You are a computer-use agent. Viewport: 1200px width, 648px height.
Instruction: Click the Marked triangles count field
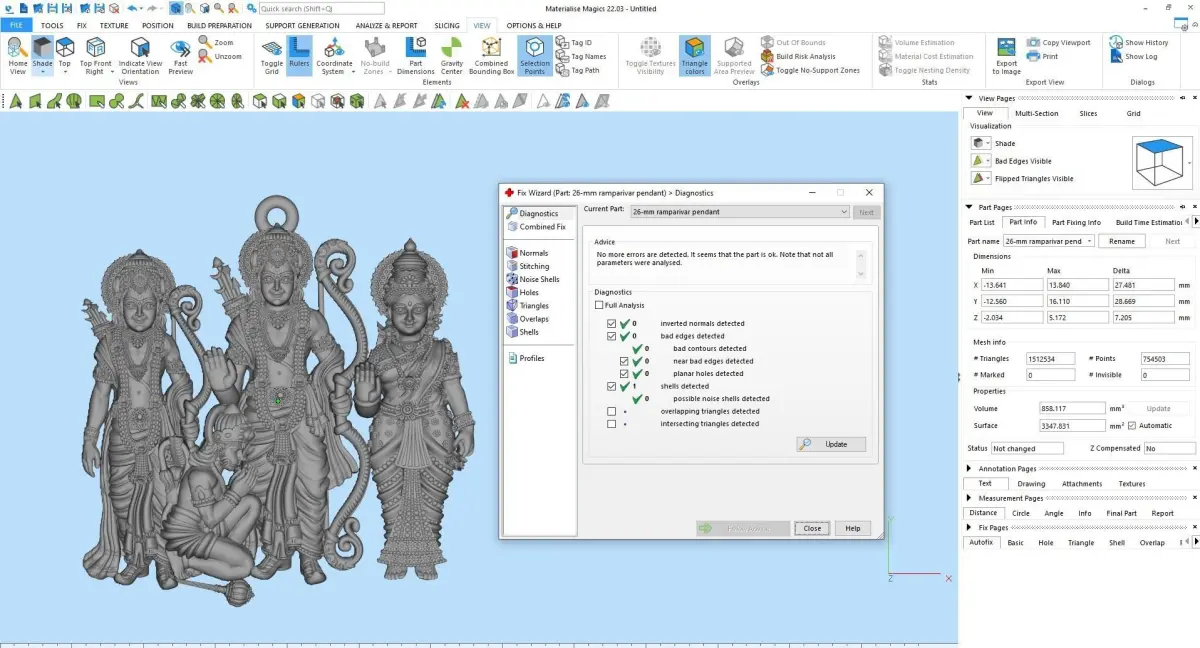[x=1050, y=375]
